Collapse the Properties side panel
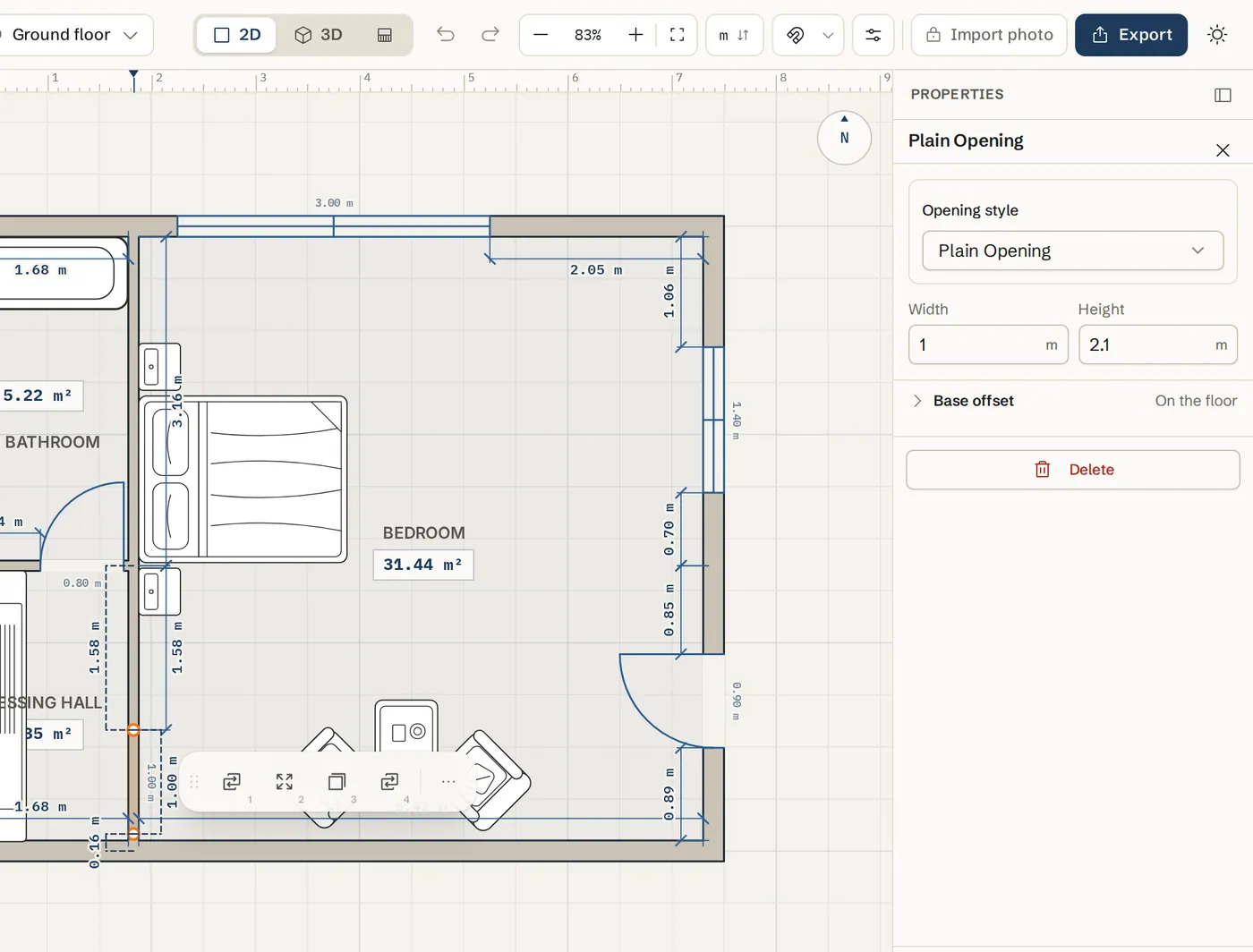1253x952 pixels. pyautogui.click(x=1223, y=95)
